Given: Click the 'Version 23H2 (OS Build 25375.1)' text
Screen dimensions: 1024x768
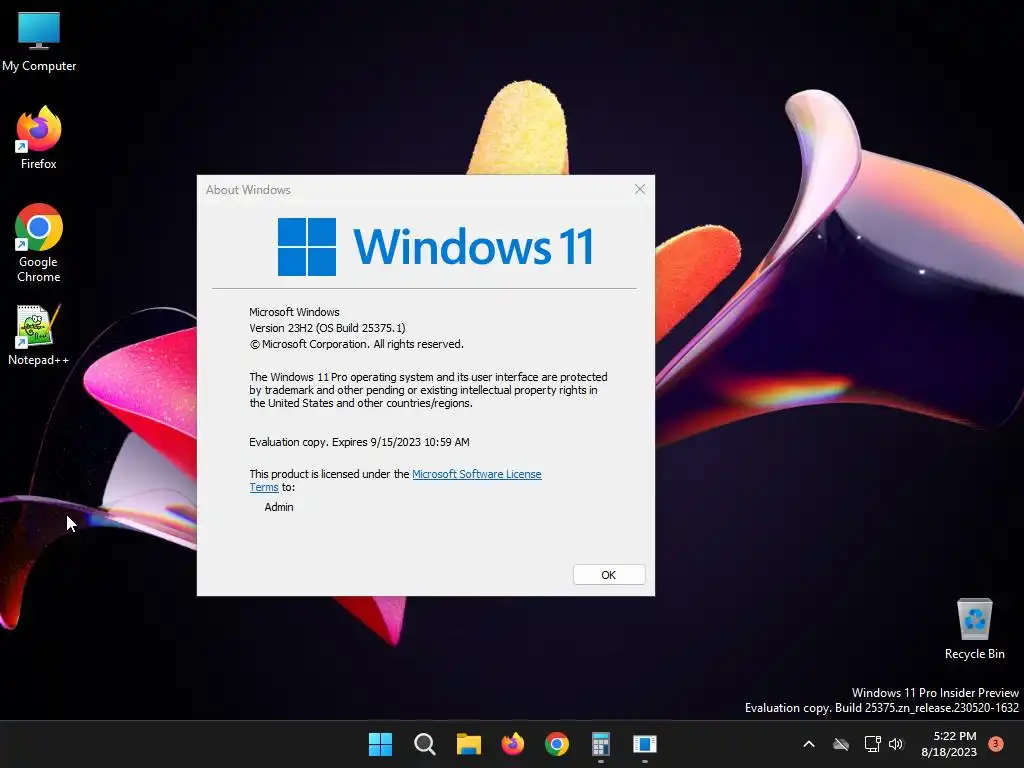Looking at the screenshot, I should [327, 328].
